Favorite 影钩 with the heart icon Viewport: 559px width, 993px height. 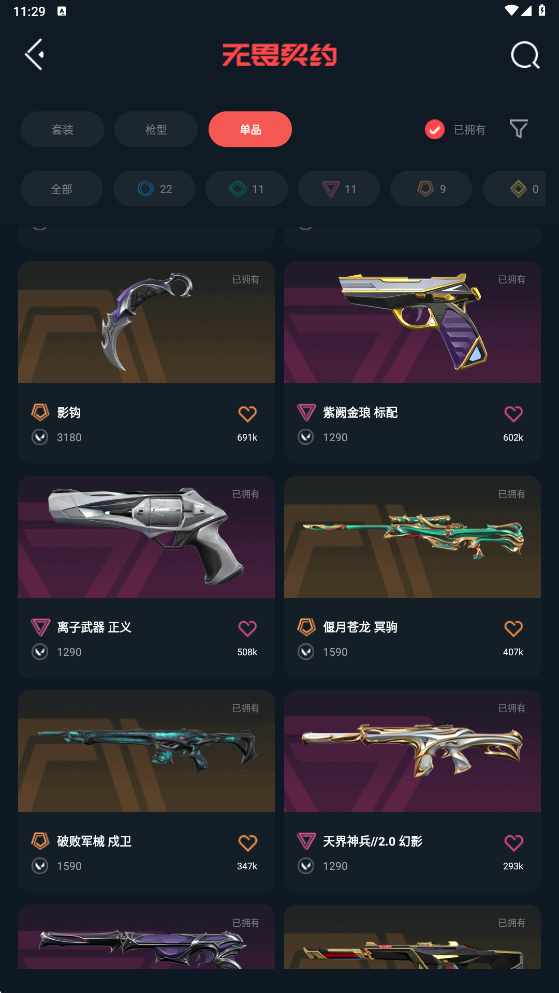[x=248, y=414]
